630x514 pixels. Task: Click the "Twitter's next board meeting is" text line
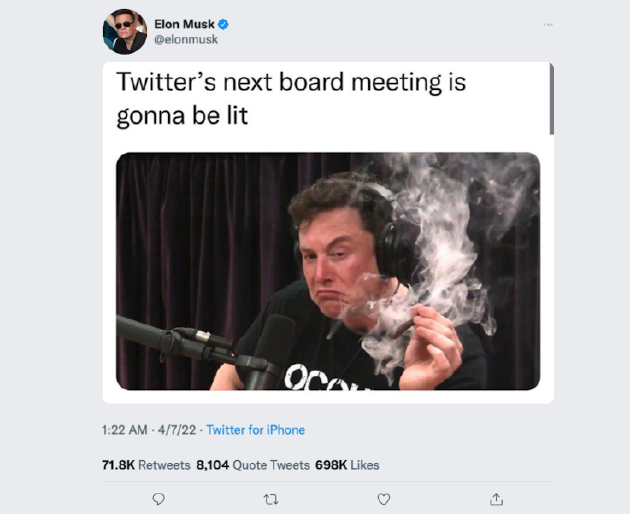tap(291, 82)
